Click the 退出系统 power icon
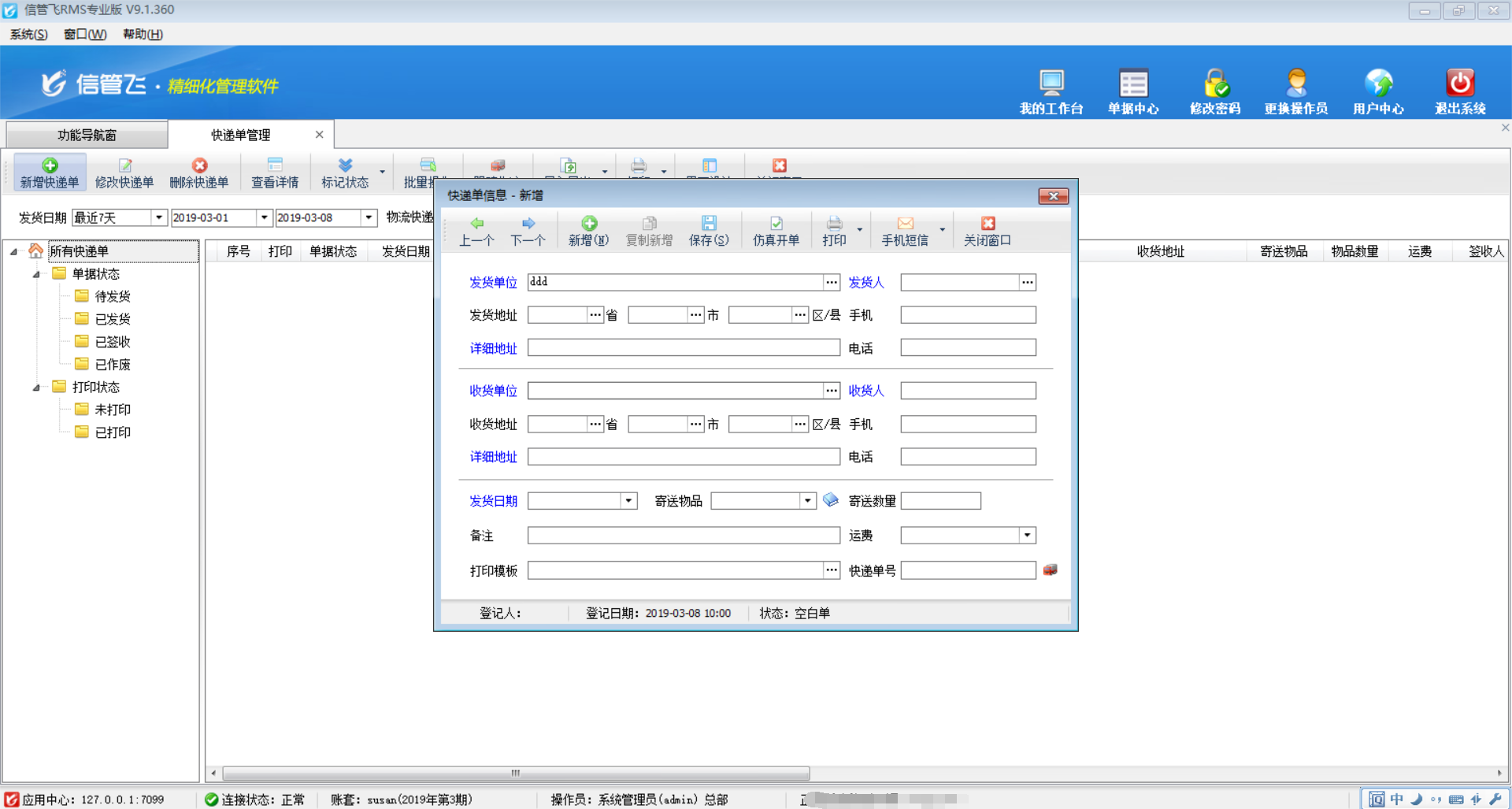The image size is (1512, 809). coord(1459,83)
